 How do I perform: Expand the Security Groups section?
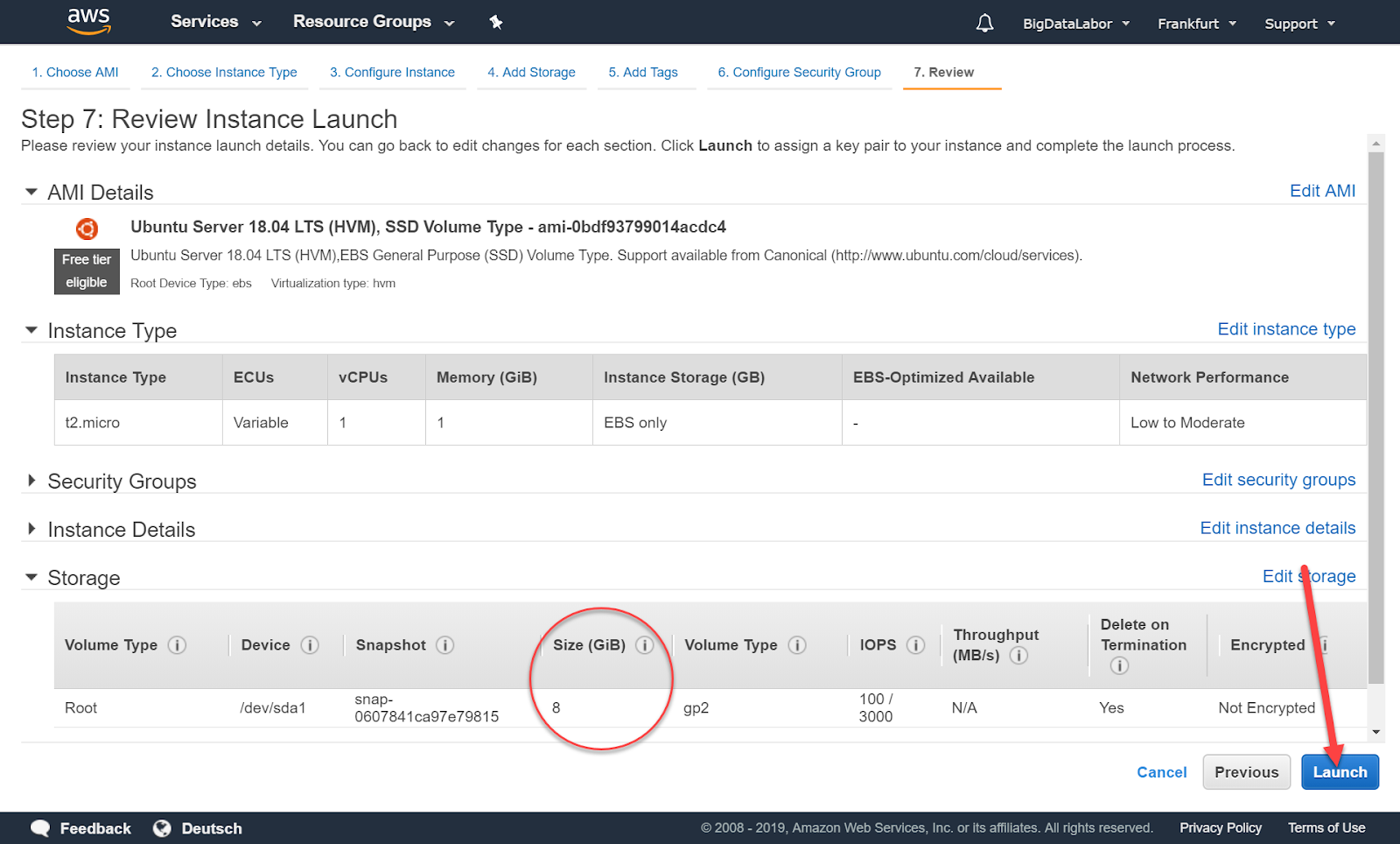click(31, 481)
